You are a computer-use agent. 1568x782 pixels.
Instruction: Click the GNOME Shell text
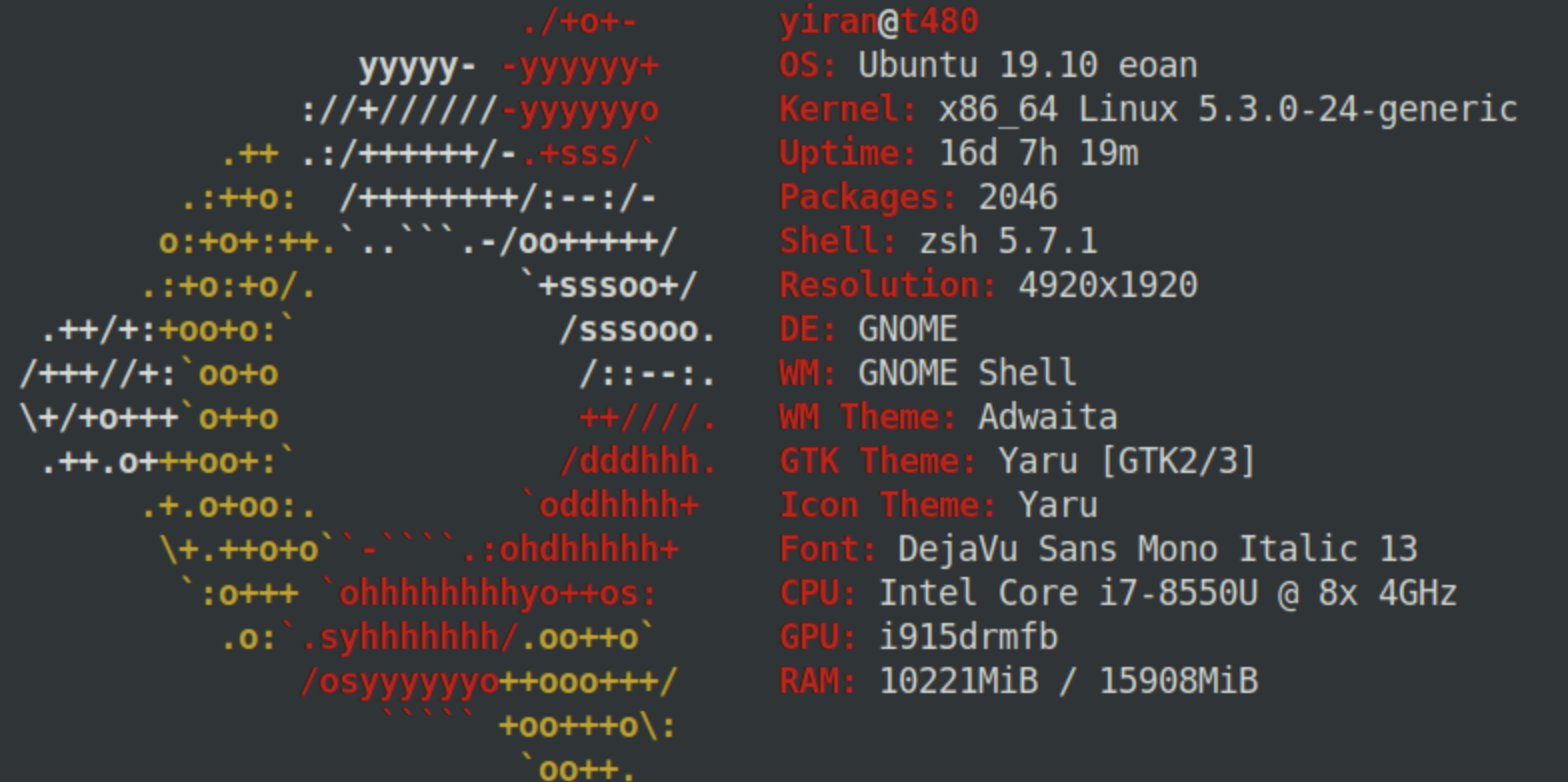(967, 373)
